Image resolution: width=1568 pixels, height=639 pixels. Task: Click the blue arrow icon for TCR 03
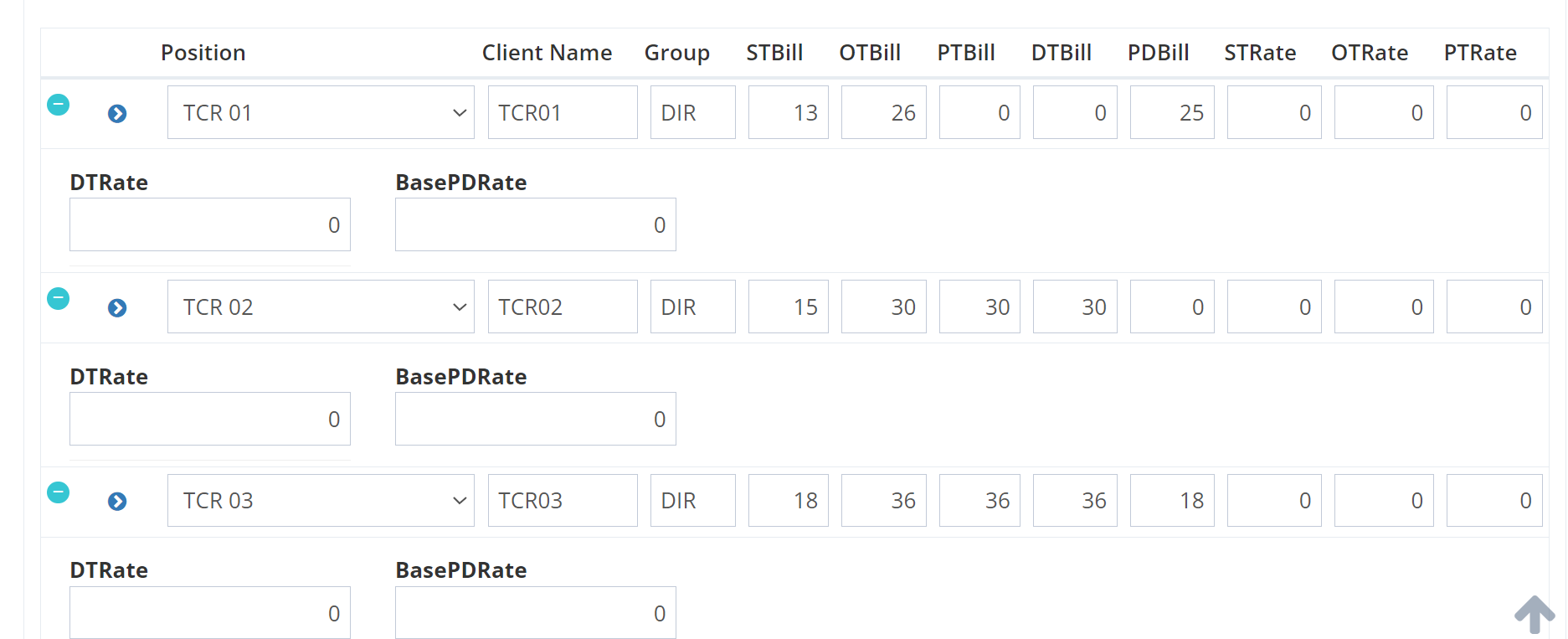pyautogui.click(x=117, y=502)
